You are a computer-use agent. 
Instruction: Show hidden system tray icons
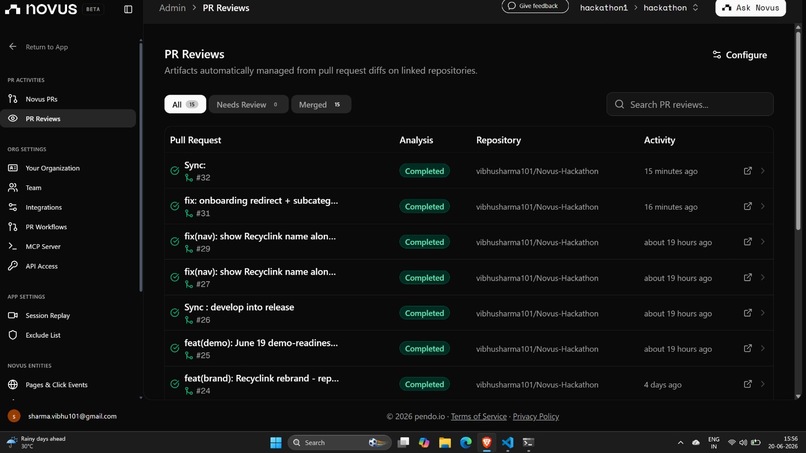coord(681,442)
